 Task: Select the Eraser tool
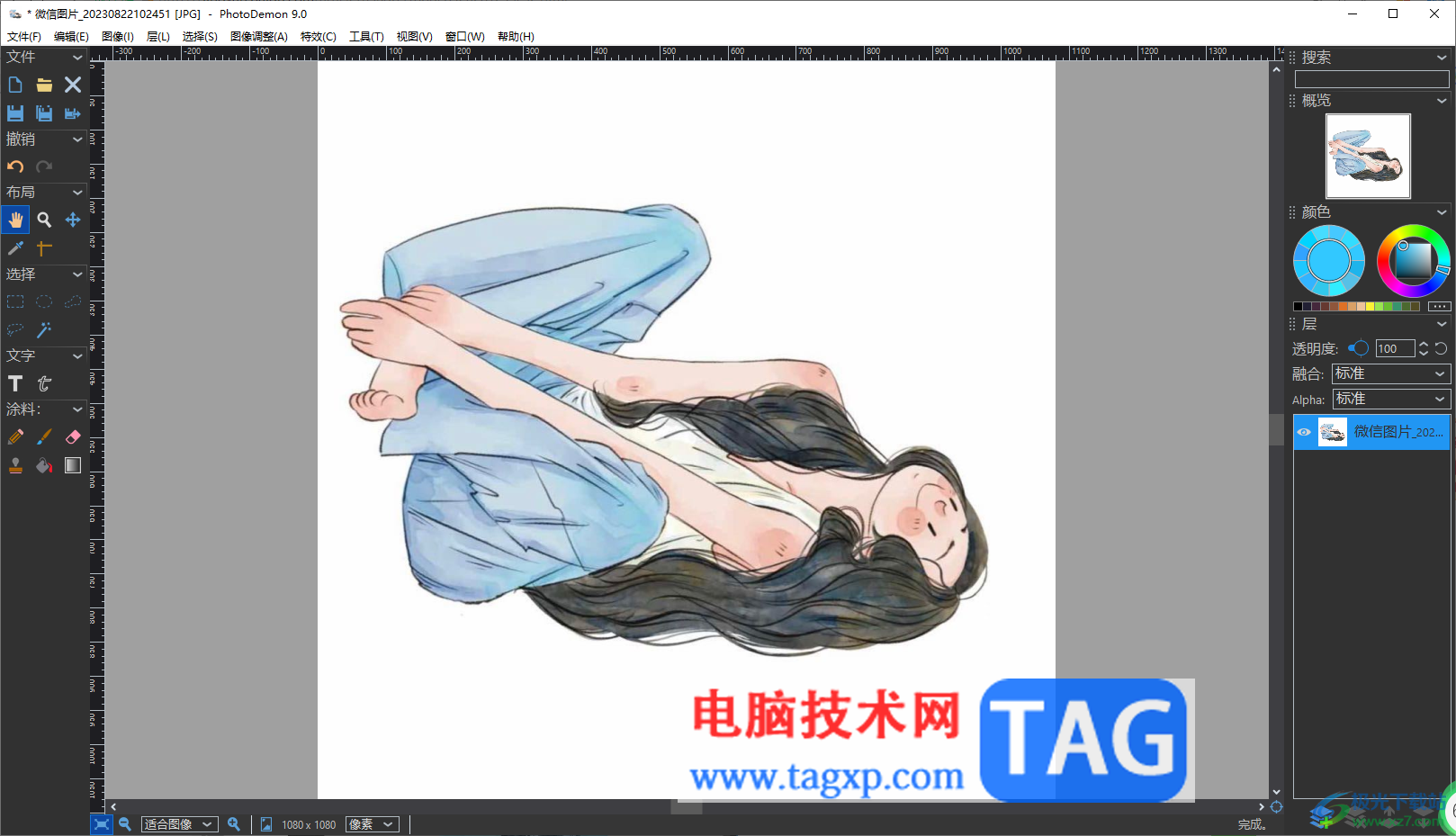(x=73, y=436)
